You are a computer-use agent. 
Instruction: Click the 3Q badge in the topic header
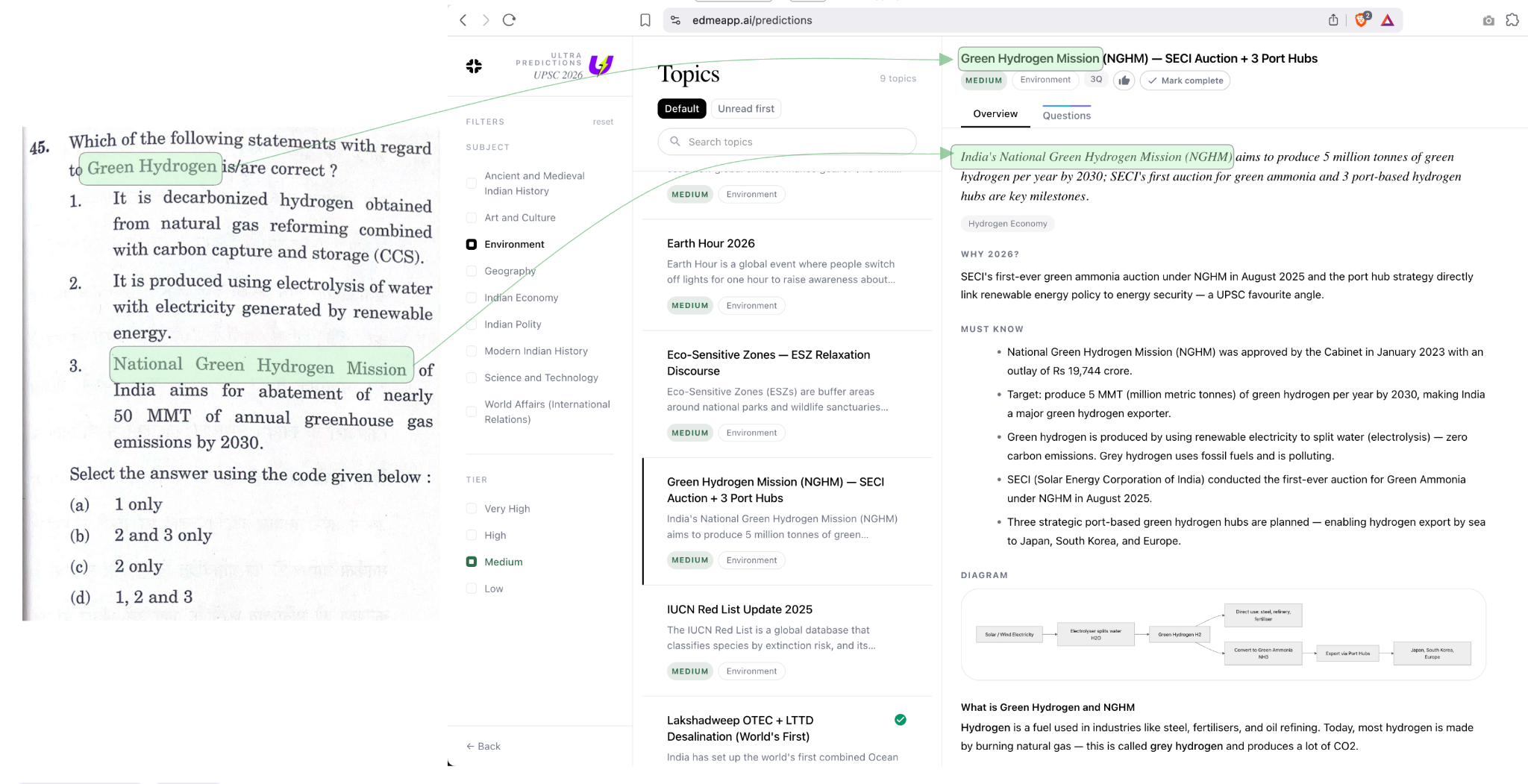coord(1096,80)
